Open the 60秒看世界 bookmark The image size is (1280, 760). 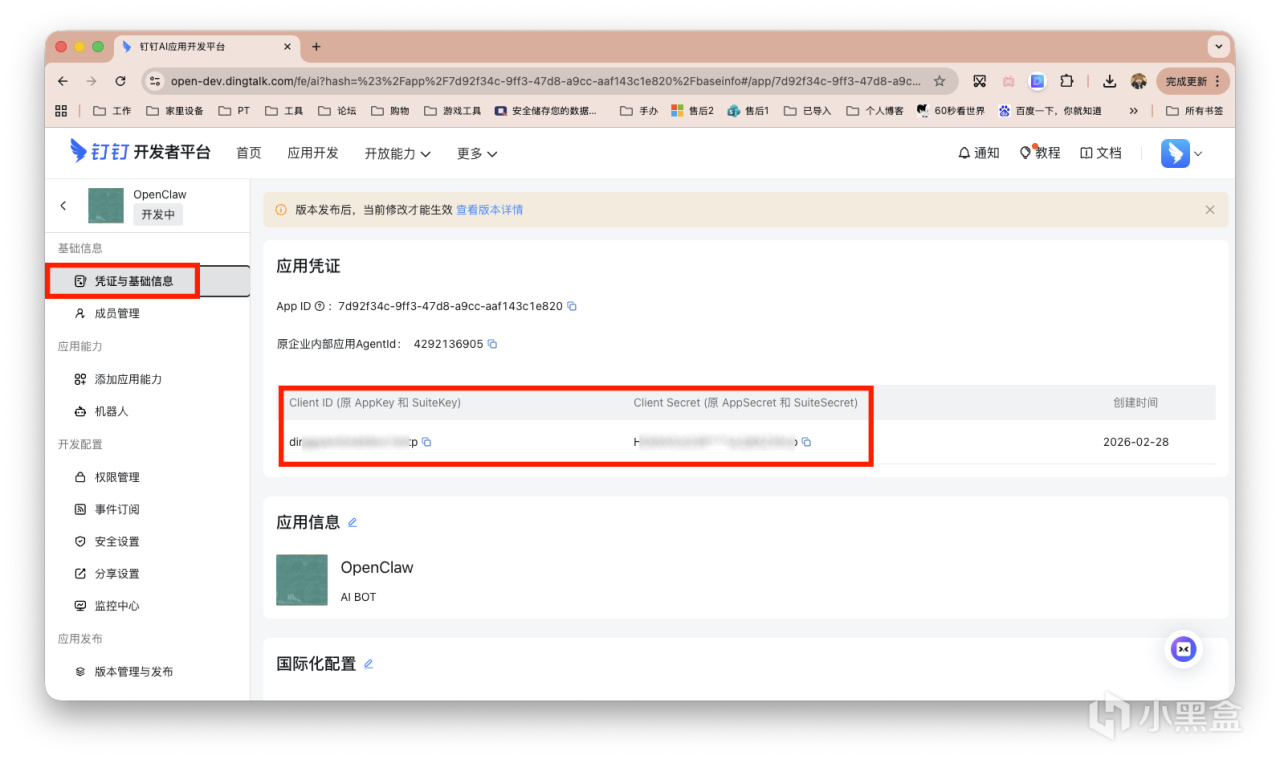950,111
